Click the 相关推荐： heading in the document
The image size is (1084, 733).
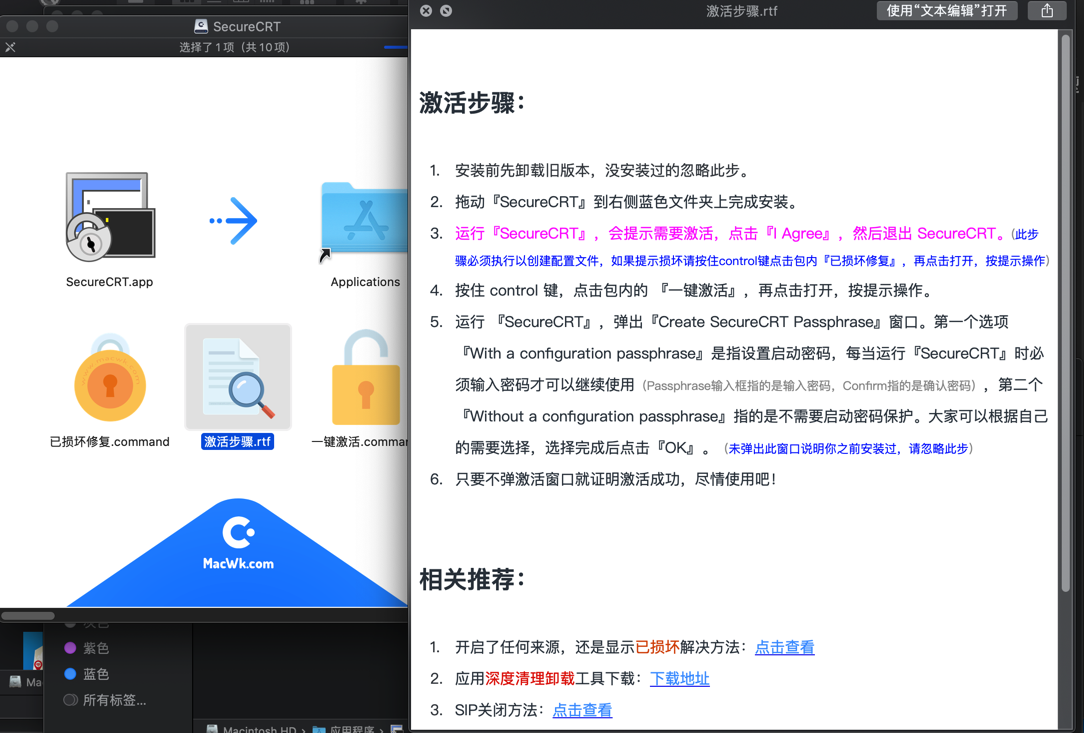coord(473,579)
